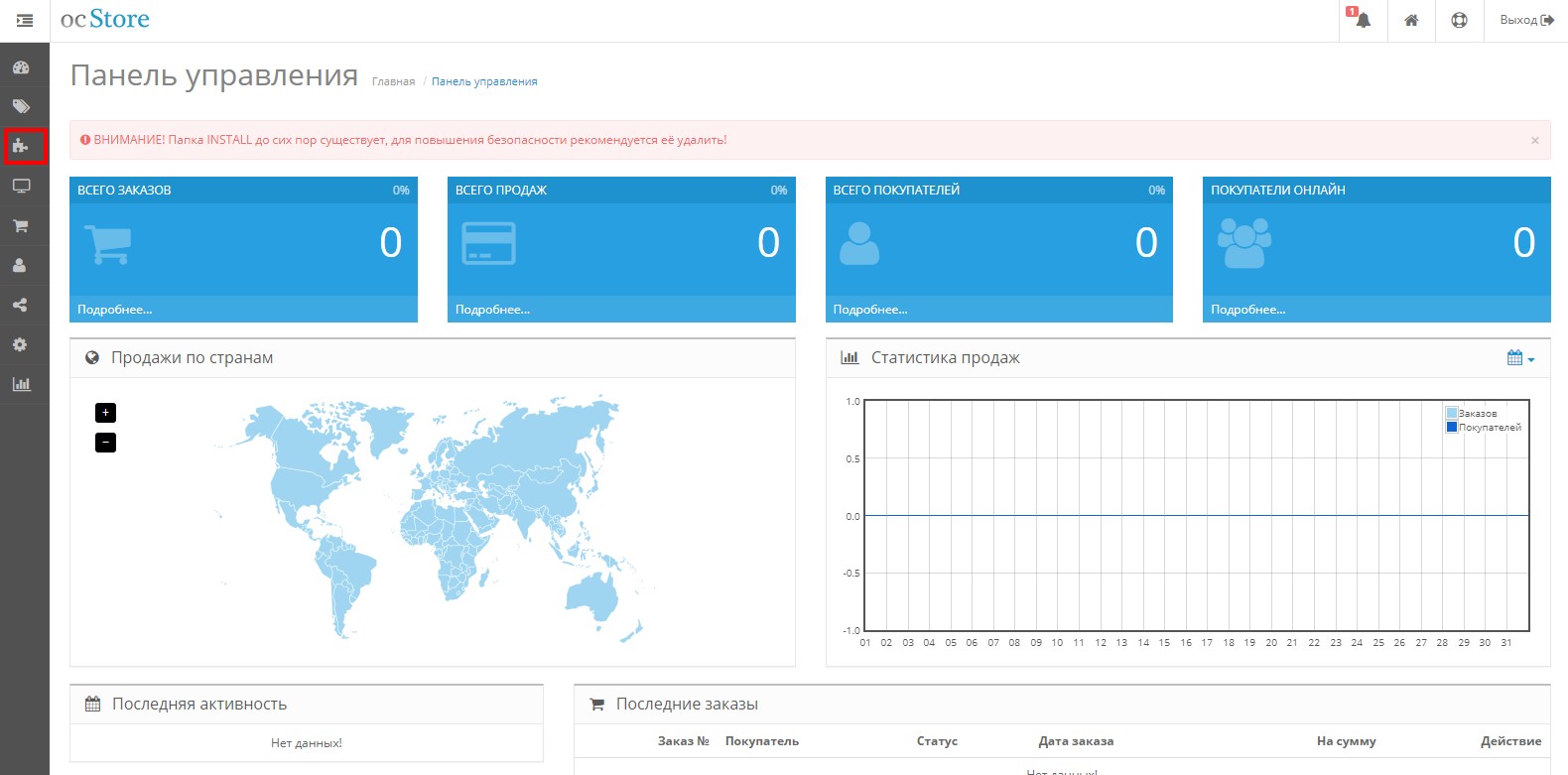Open the Customers user sidebar icon
Viewport: 1568px width, 775px height.
click(x=20, y=265)
